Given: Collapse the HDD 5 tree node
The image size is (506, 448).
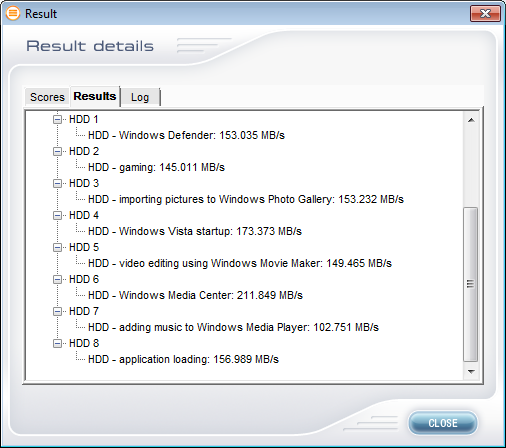Looking at the screenshot, I should pos(57,247).
